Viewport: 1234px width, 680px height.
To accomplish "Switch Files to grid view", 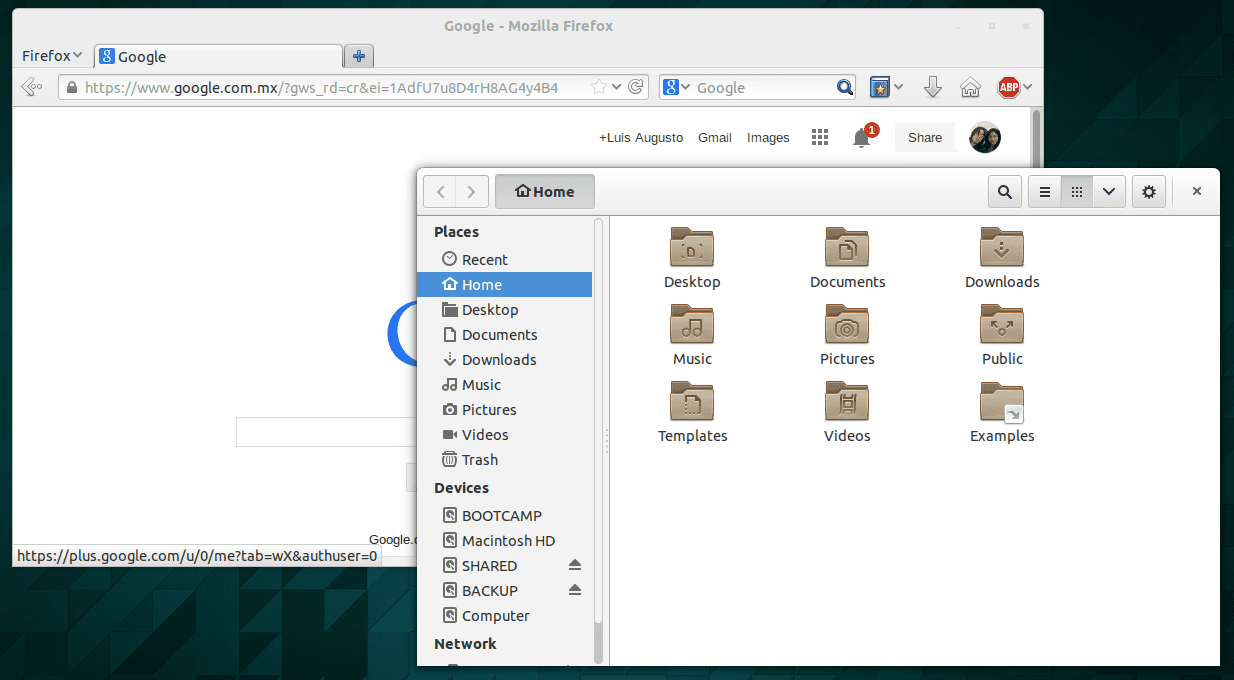I will tap(1076, 192).
